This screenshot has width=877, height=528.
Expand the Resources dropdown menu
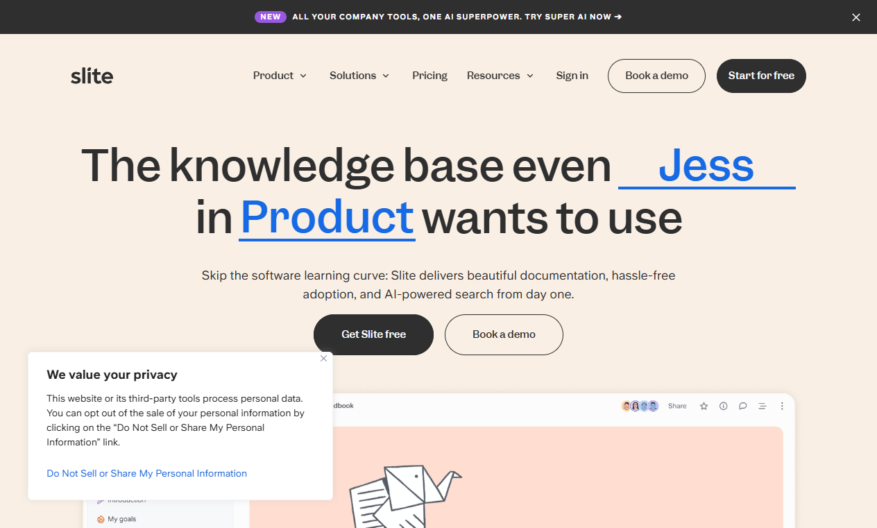click(x=500, y=76)
